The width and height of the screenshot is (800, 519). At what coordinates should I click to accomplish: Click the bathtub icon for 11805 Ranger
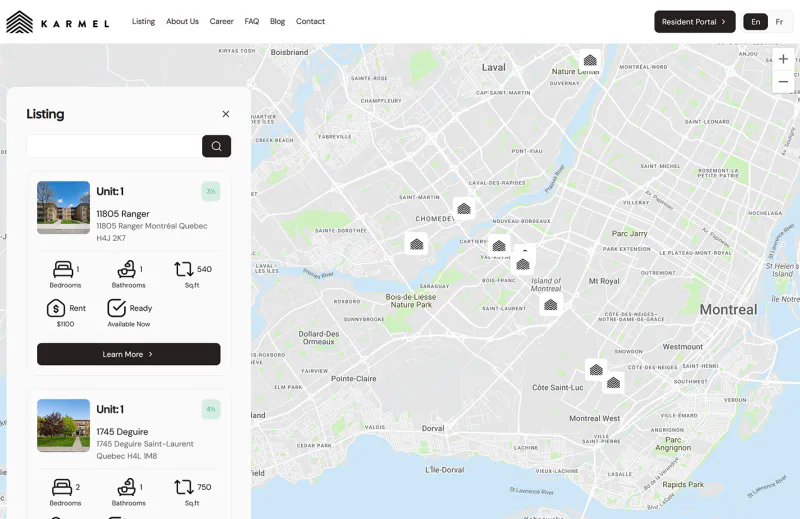click(x=127, y=269)
